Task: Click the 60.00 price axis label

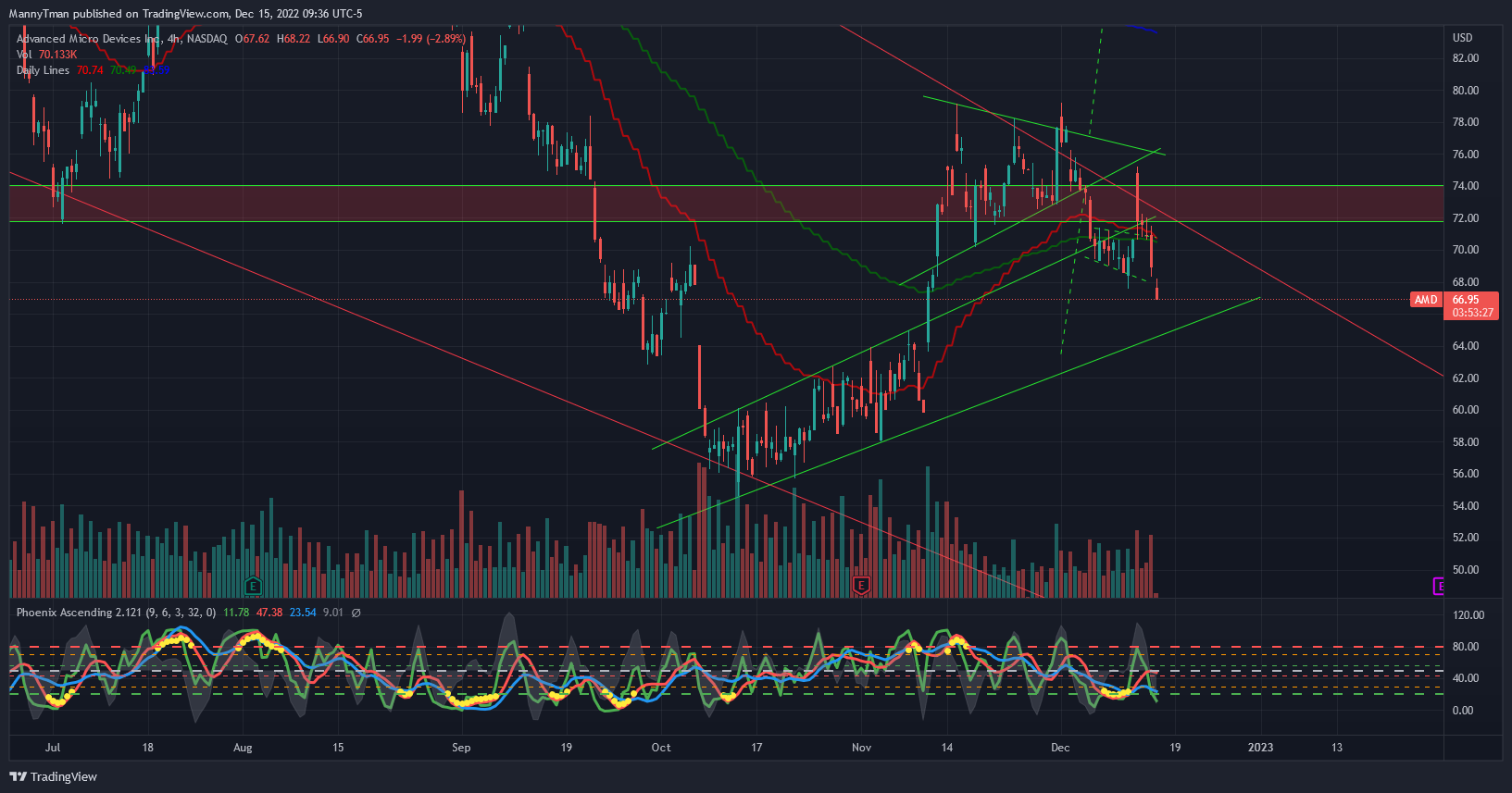Action: pyautogui.click(x=1466, y=410)
